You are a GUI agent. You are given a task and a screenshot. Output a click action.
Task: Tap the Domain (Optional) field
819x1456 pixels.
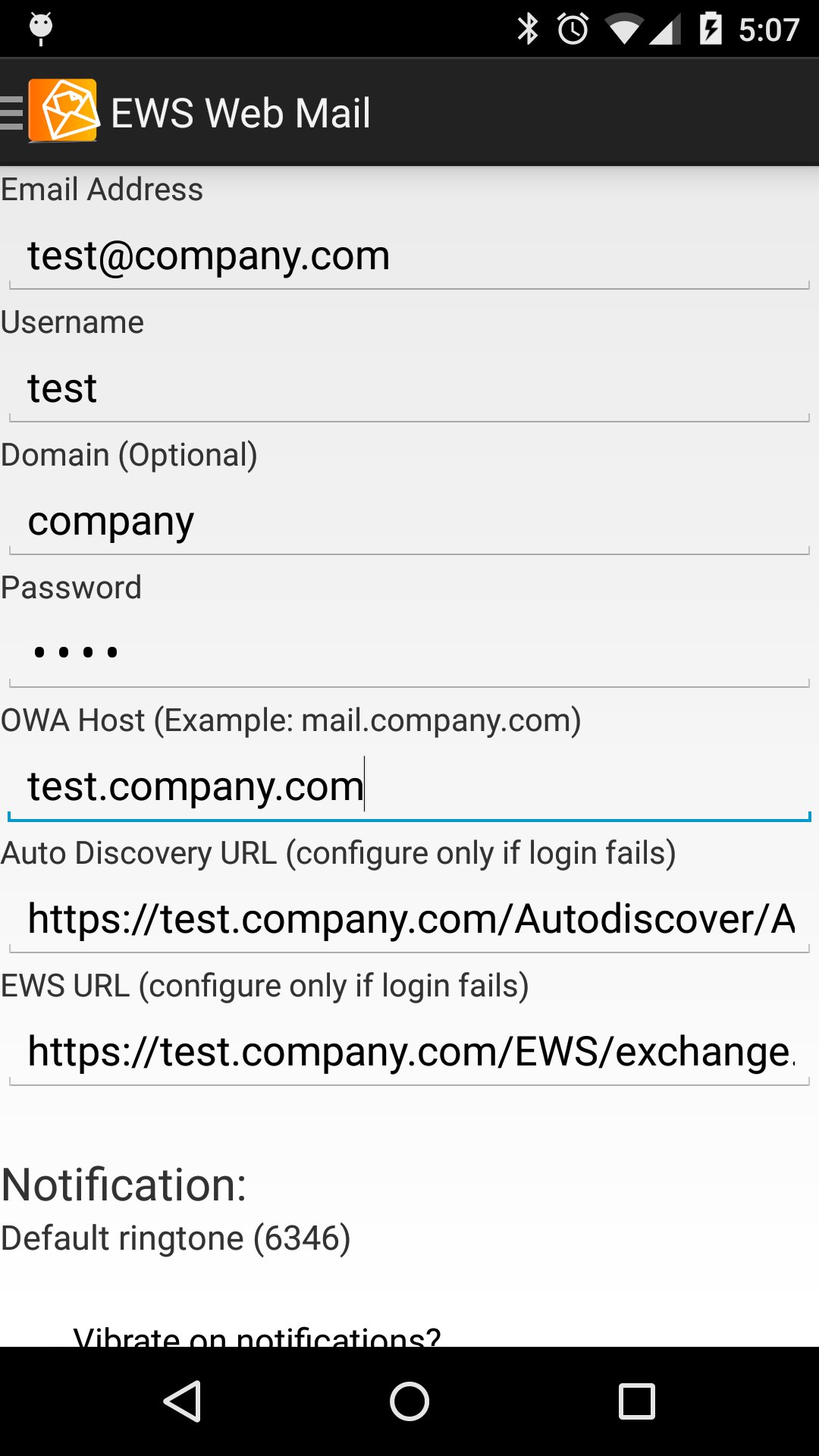pos(409,522)
